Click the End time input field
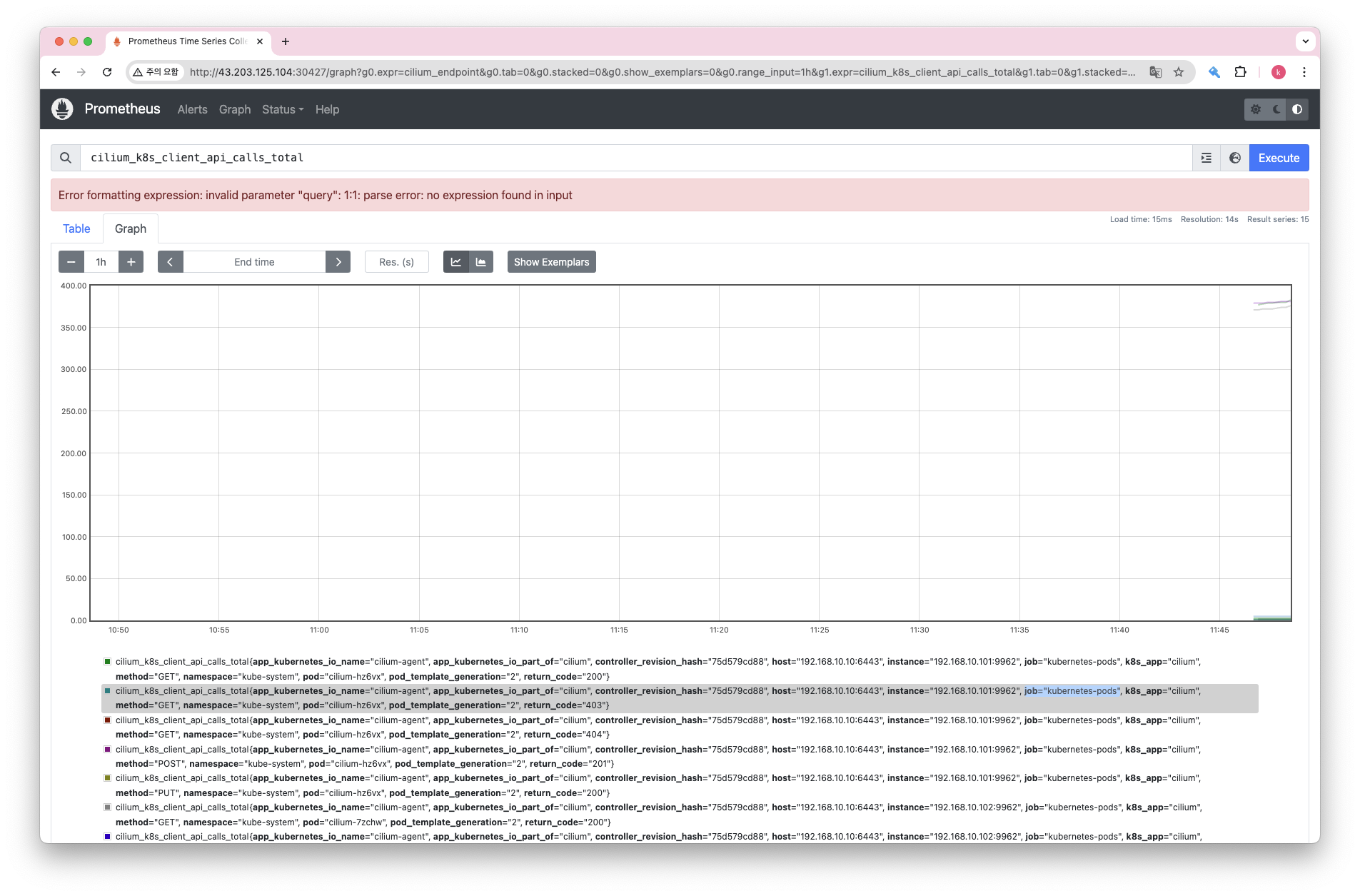This screenshot has height=896, width=1360. [254, 262]
